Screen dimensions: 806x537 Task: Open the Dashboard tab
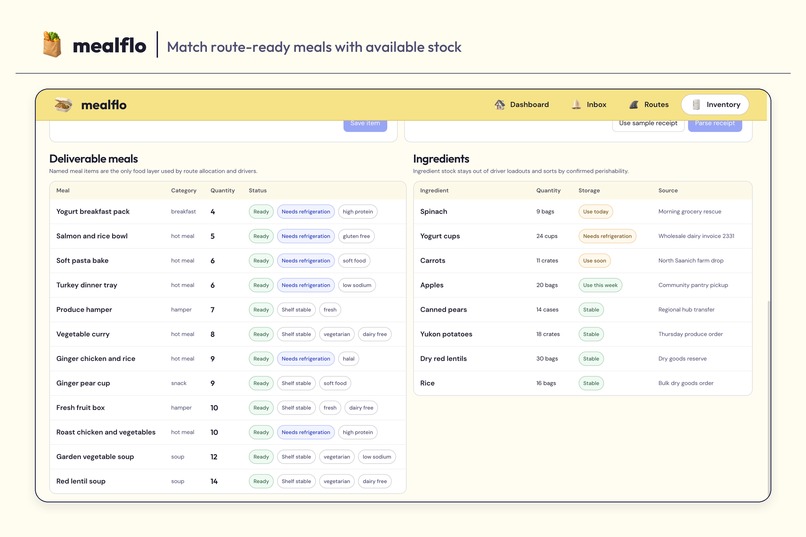tap(522, 104)
